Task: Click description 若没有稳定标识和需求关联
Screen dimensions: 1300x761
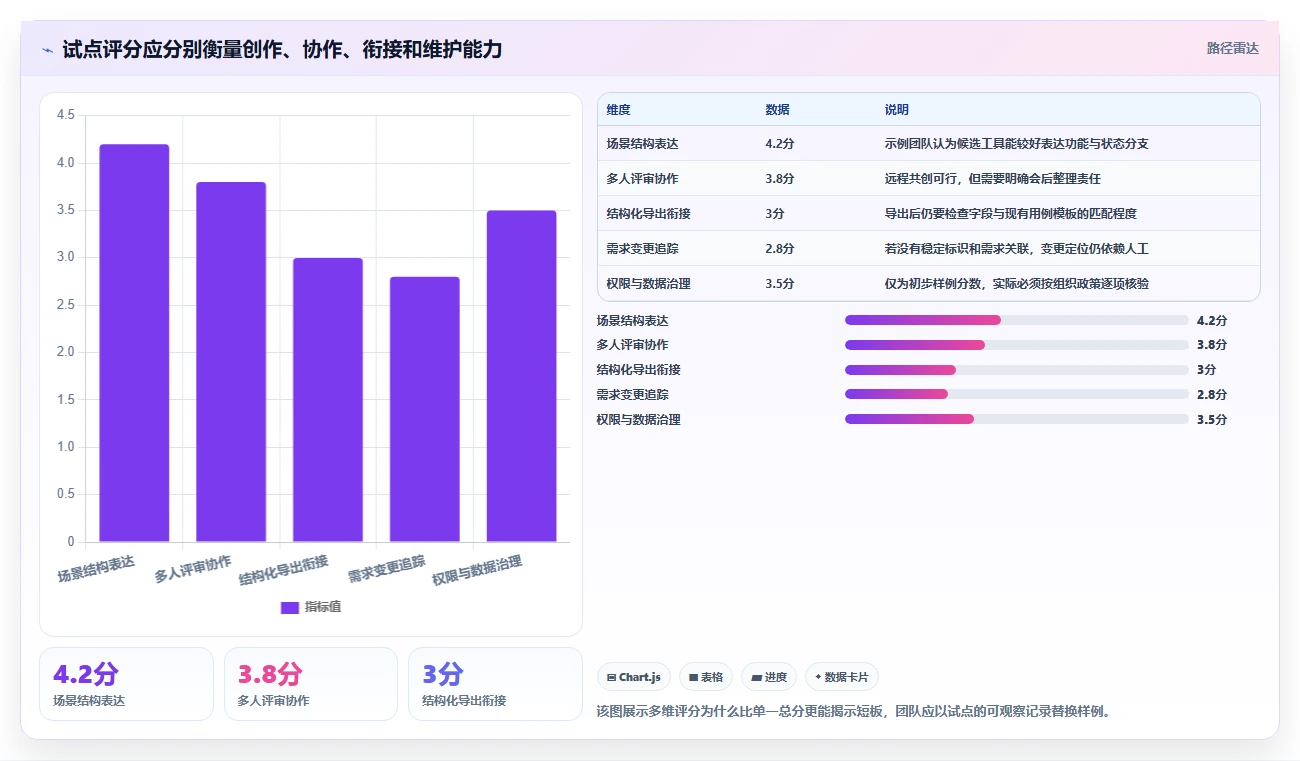Action: (956, 249)
